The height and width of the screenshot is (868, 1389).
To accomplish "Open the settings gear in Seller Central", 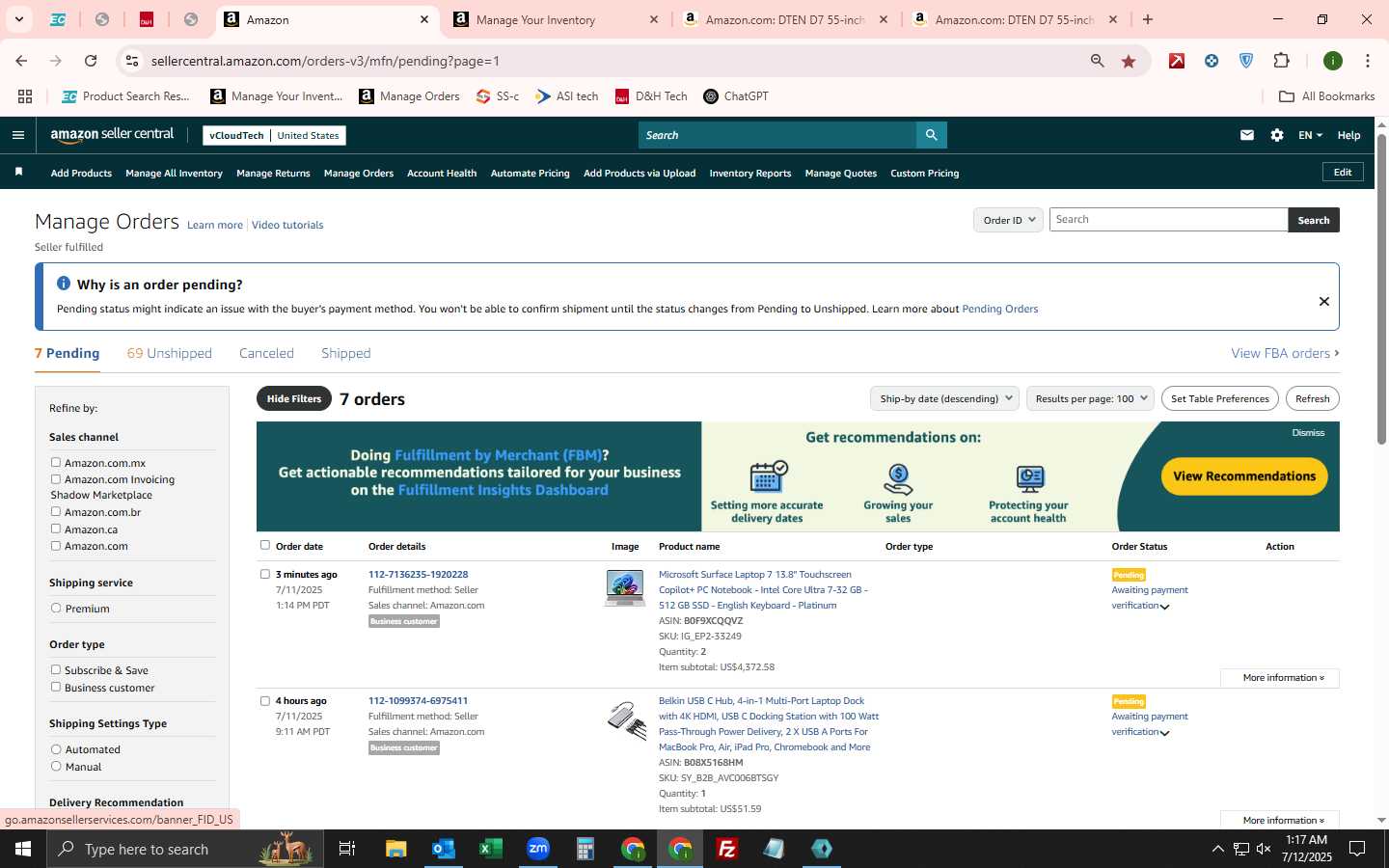I will coord(1277,135).
